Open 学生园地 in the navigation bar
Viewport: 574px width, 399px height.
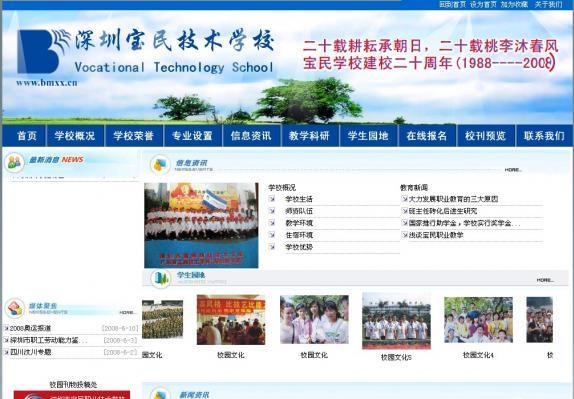coord(368,136)
